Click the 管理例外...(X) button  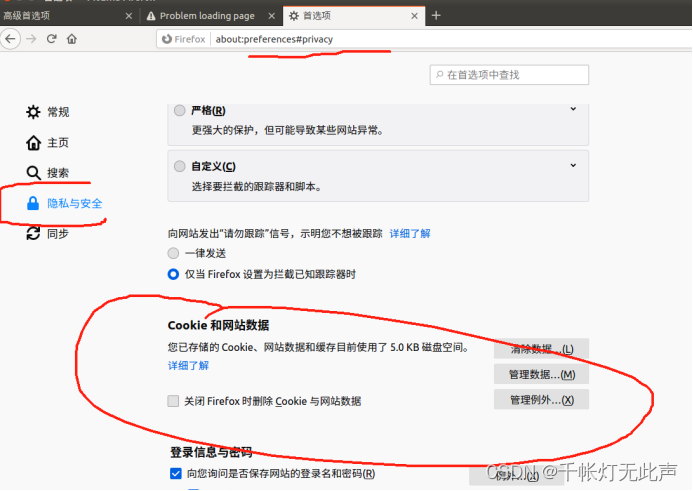541,400
